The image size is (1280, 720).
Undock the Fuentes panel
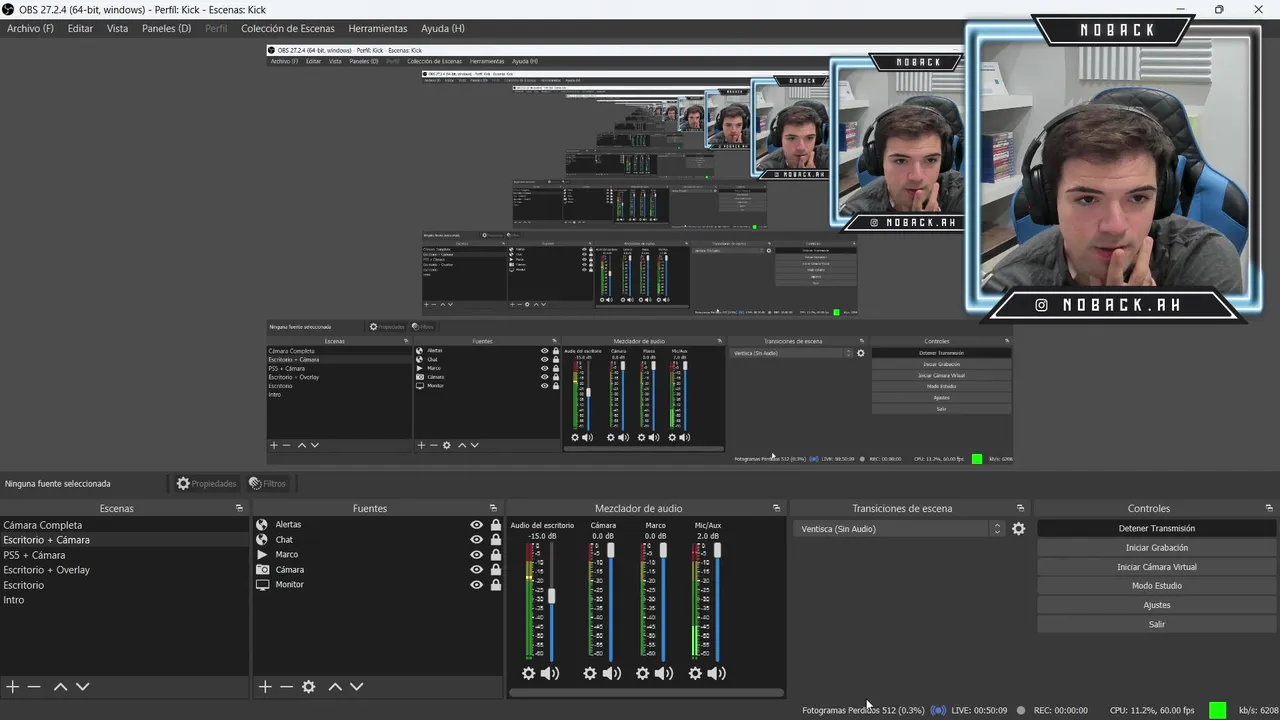tap(493, 508)
